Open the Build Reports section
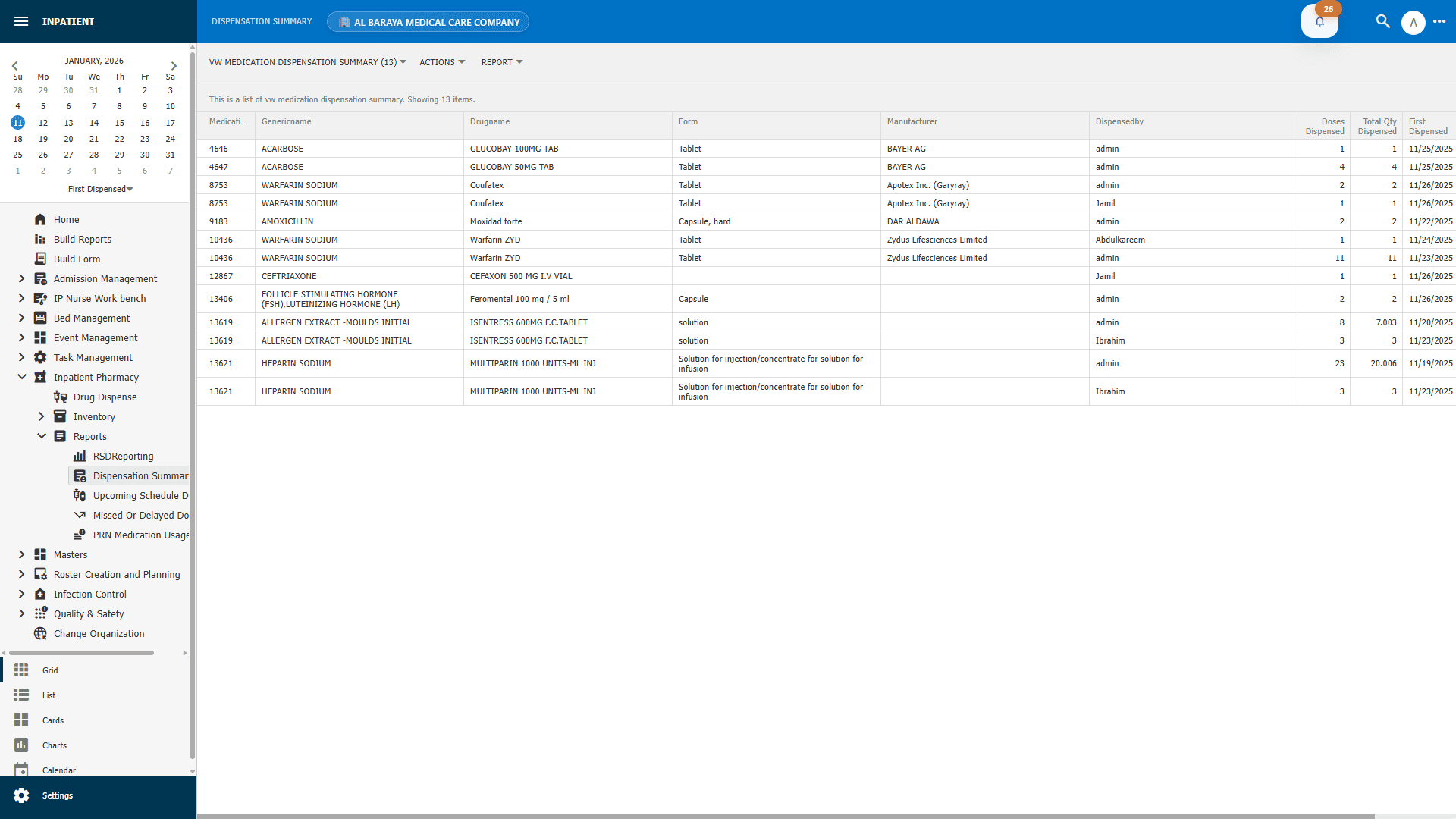 82,239
